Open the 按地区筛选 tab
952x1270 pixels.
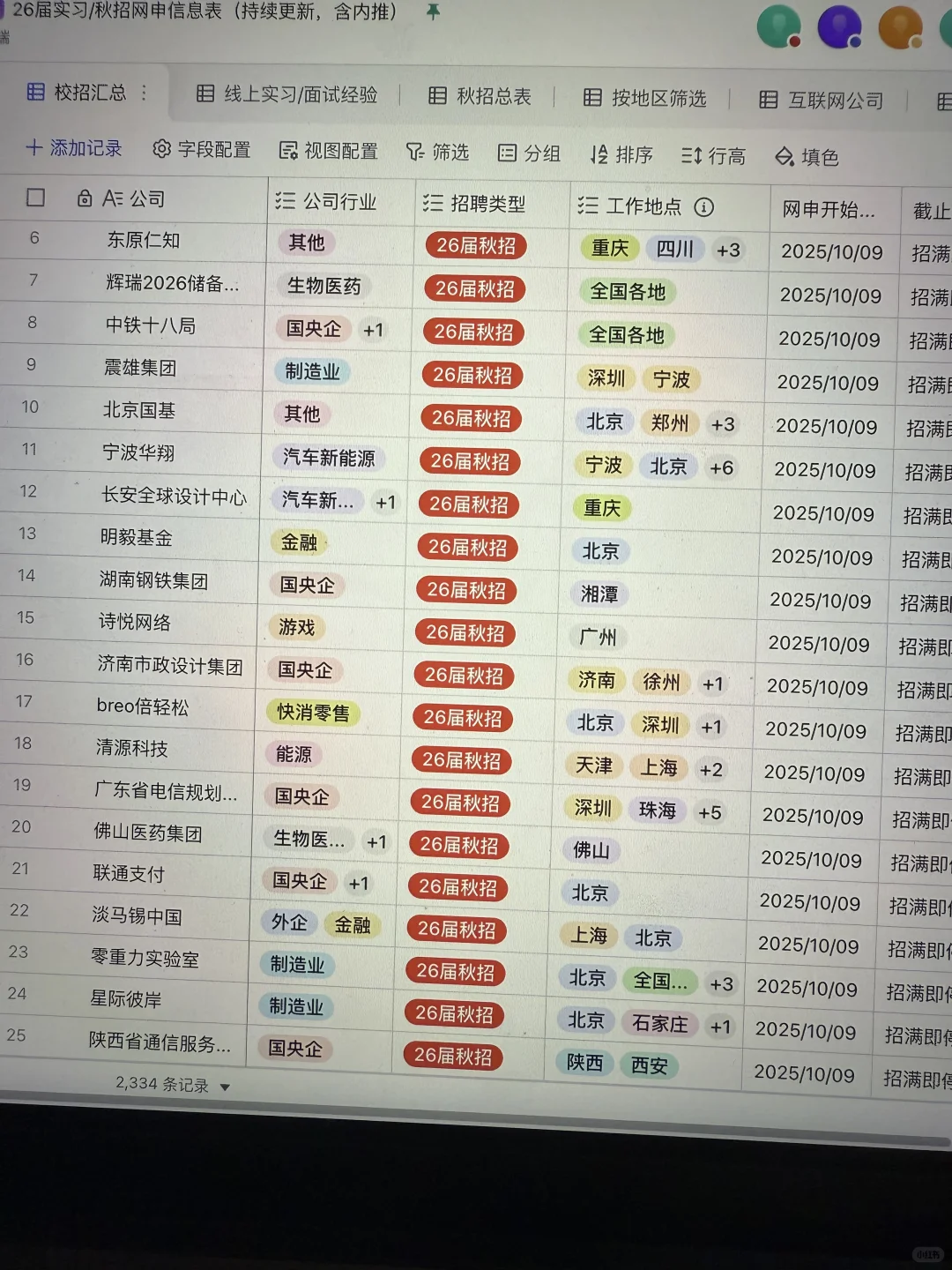click(645, 98)
